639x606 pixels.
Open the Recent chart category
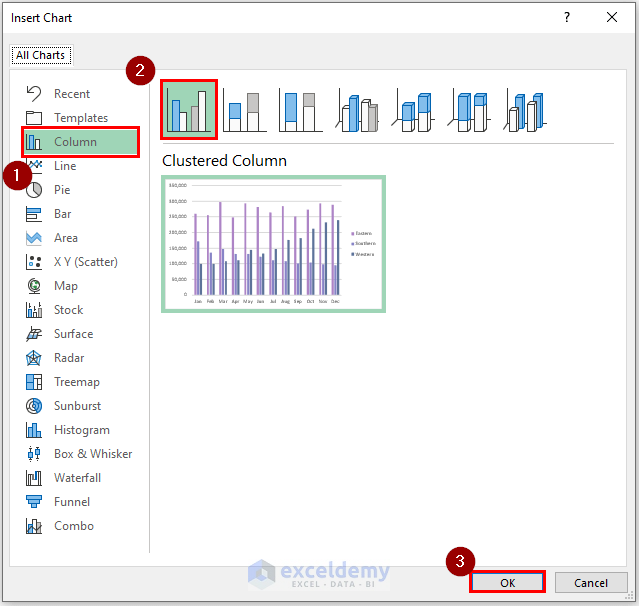81,94
